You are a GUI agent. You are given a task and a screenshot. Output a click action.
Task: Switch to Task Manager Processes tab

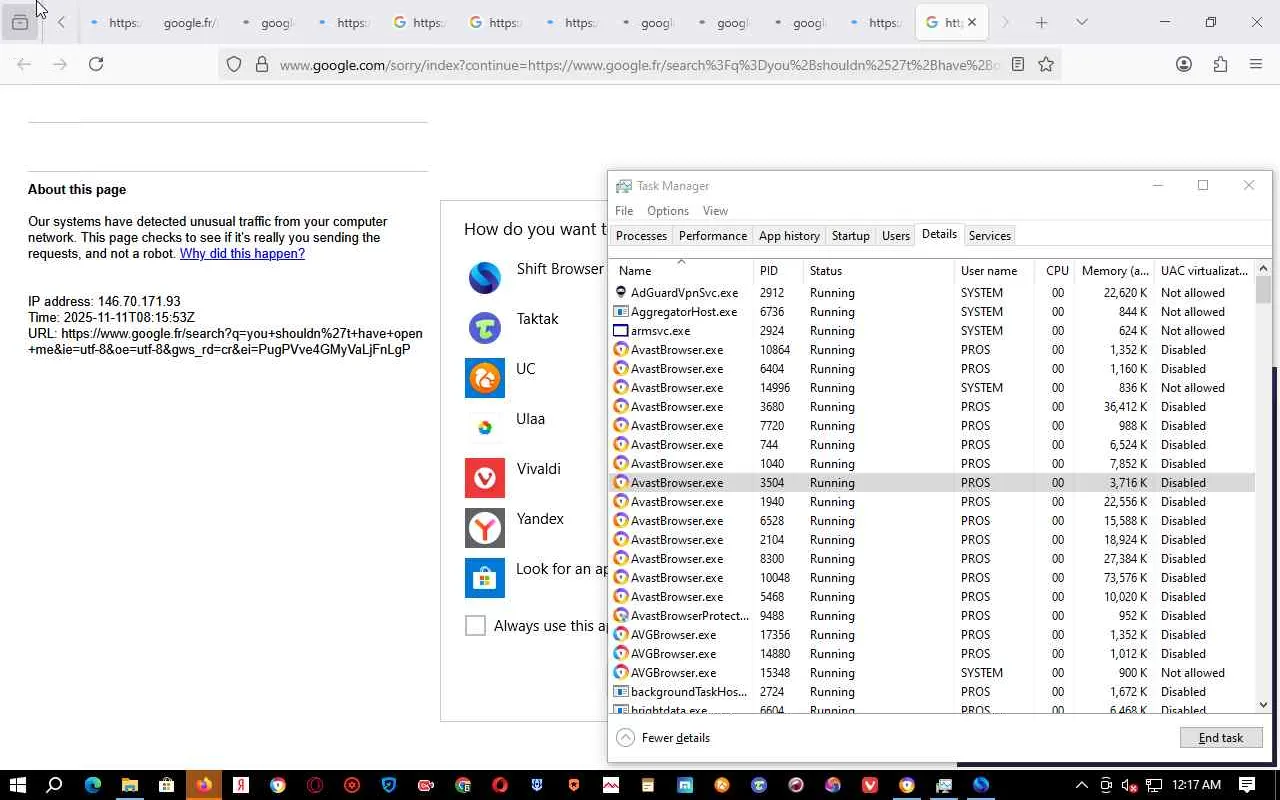(641, 236)
